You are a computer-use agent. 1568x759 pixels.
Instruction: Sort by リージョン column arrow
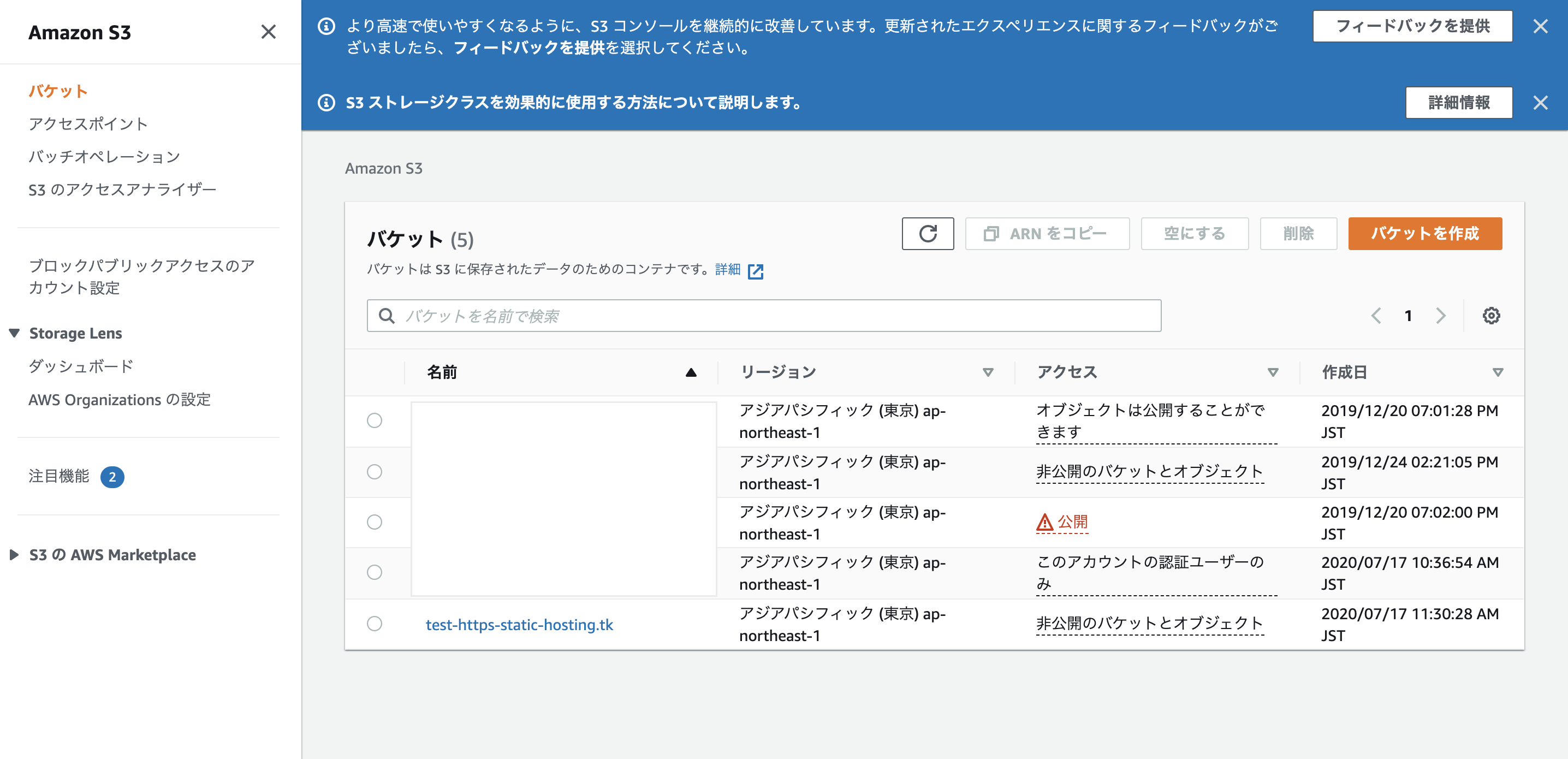coord(988,372)
